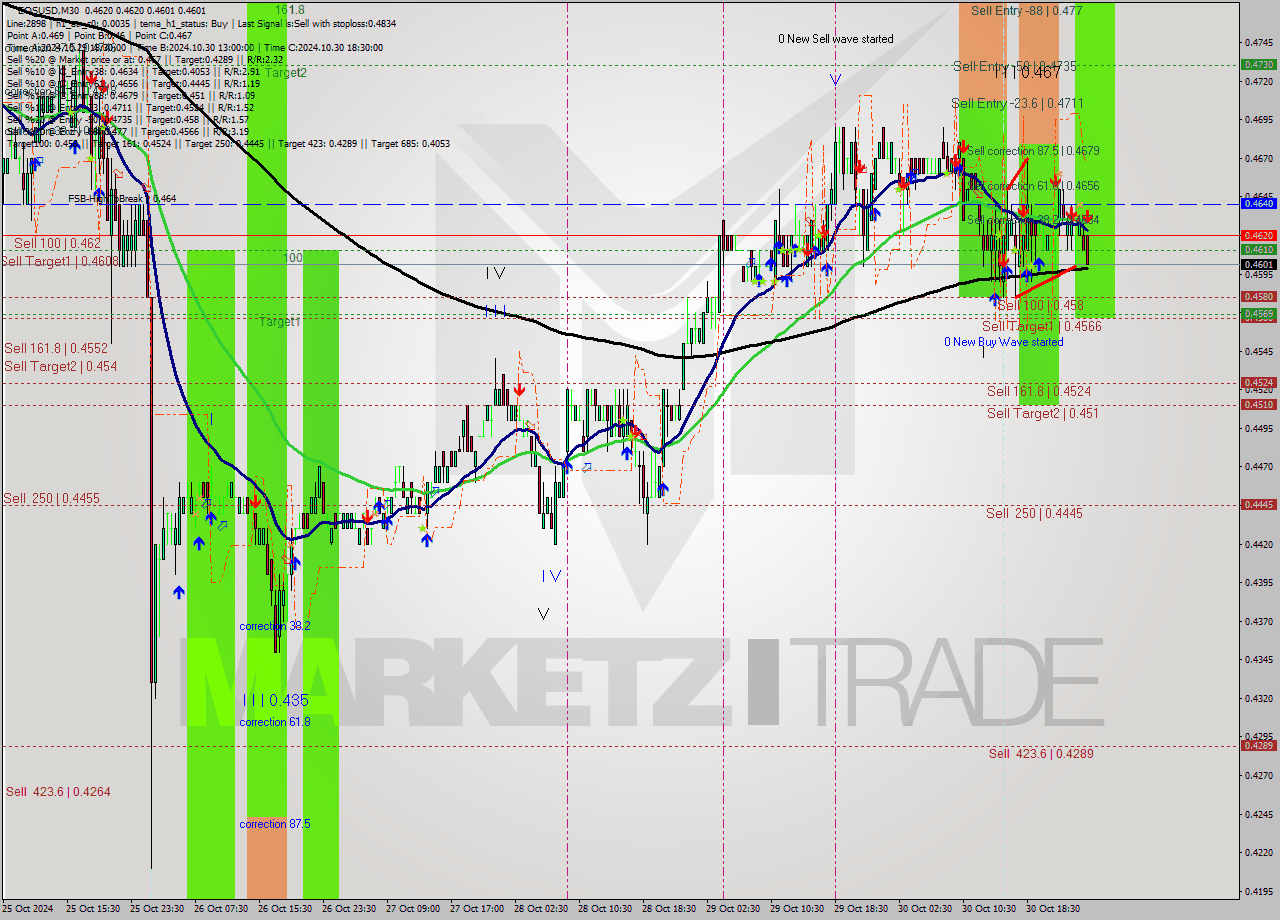Image resolution: width=1280 pixels, height=920 pixels.
Task: Click the 'FSB-HighToBreak | 0.464' label
Action: click(122, 199)
